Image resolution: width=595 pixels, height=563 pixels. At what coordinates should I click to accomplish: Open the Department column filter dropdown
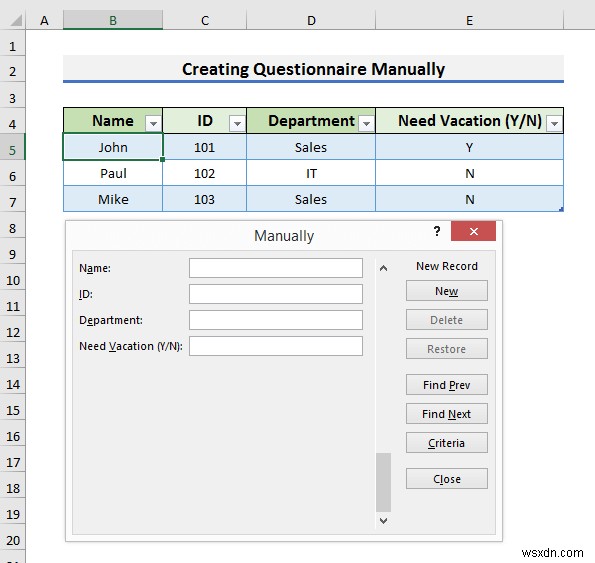(x=366, y=124)
